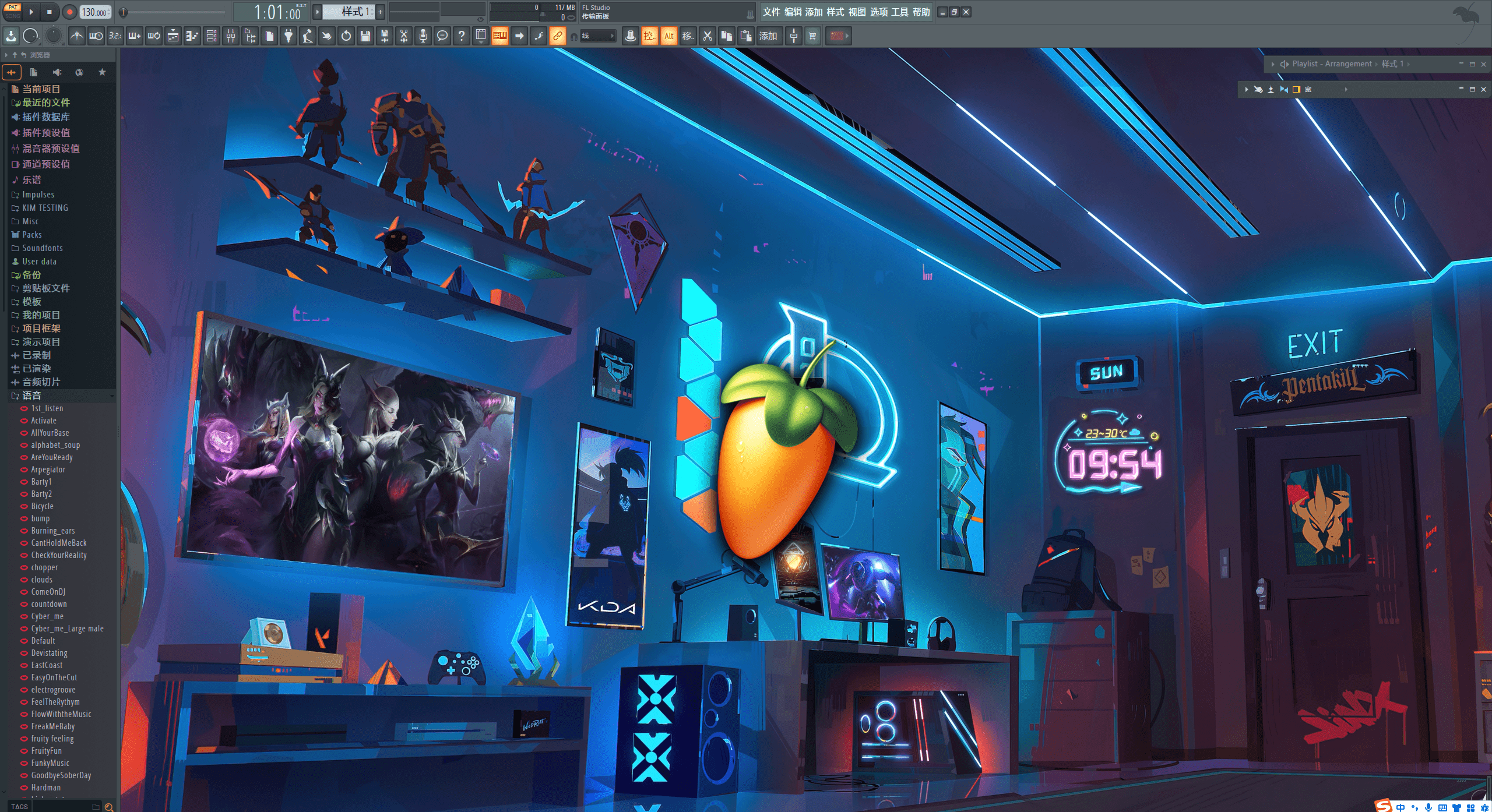Click the small main volume knob
The height and width of the screenshot is (812, 1492).
30,36
